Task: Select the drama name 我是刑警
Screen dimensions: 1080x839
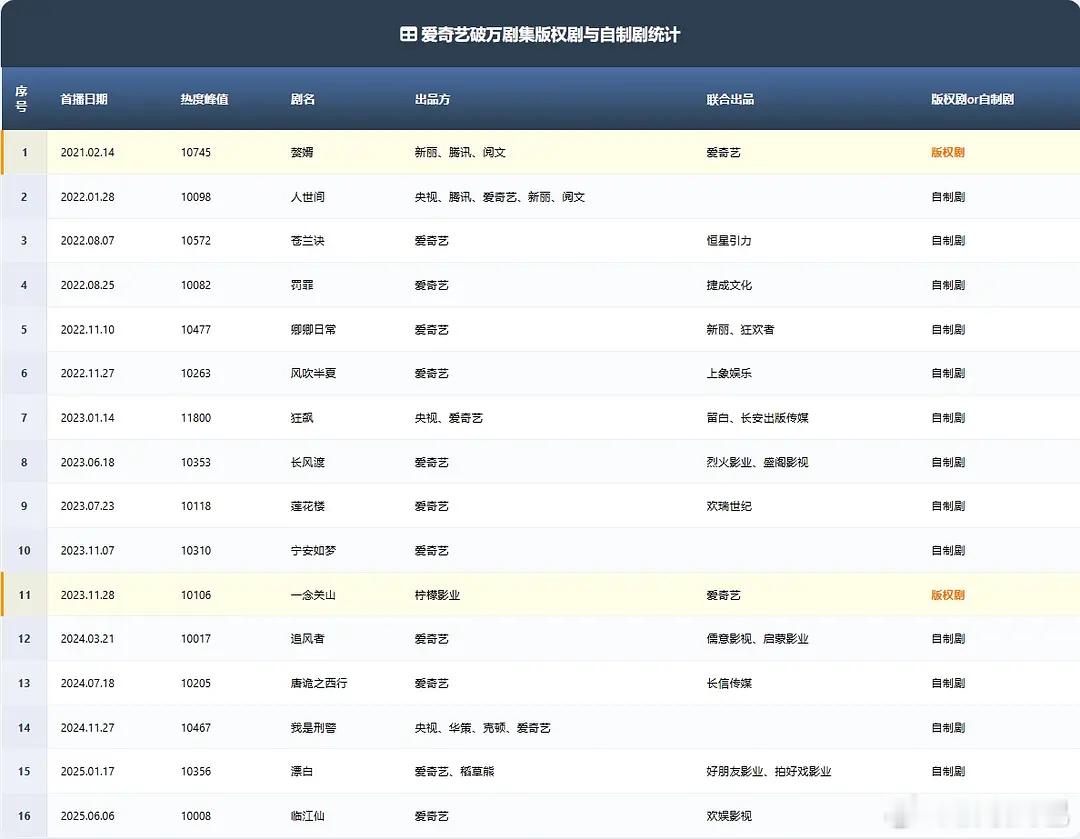Action: pyautogui.click(x=313, y=727)
